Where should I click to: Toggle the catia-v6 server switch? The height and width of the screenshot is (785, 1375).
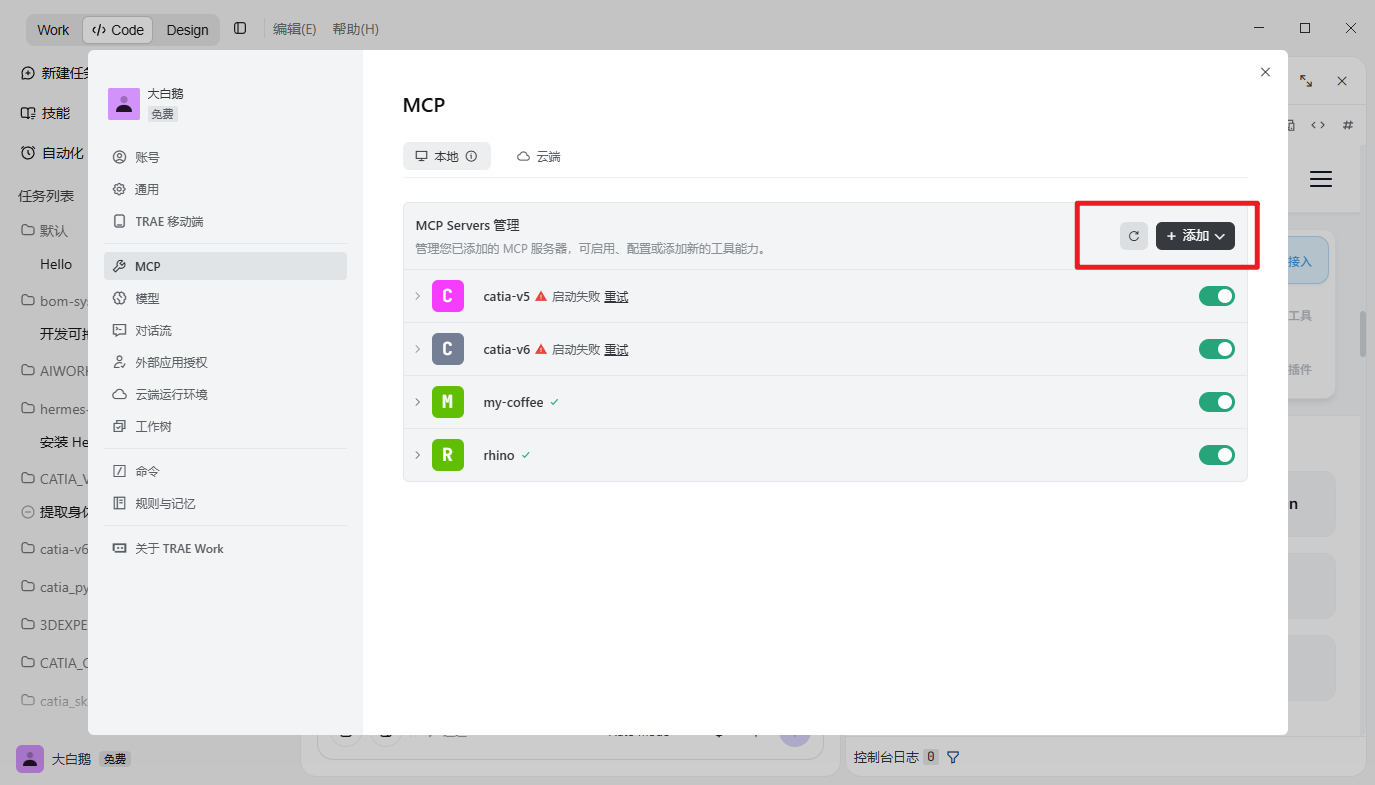1217,349
